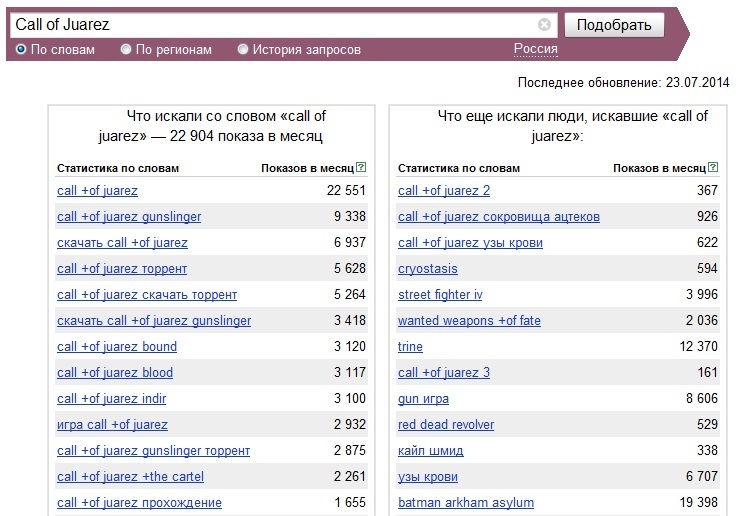The image size is (740, 516).
Task: Open the red dead revolver link
Action: point(446,424)
